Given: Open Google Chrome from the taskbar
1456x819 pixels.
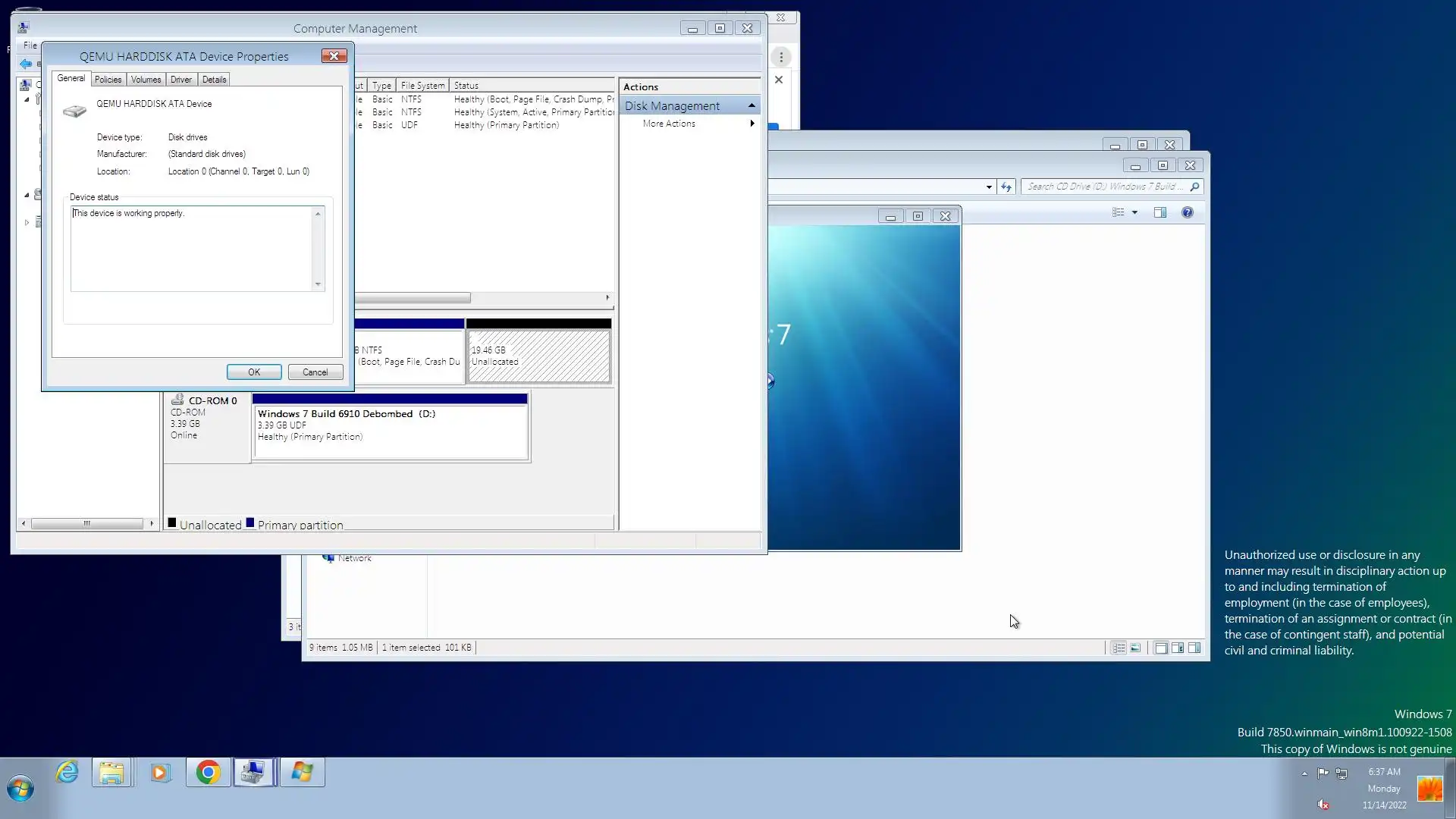Looking at the screenshot, I should pos(208,773).
